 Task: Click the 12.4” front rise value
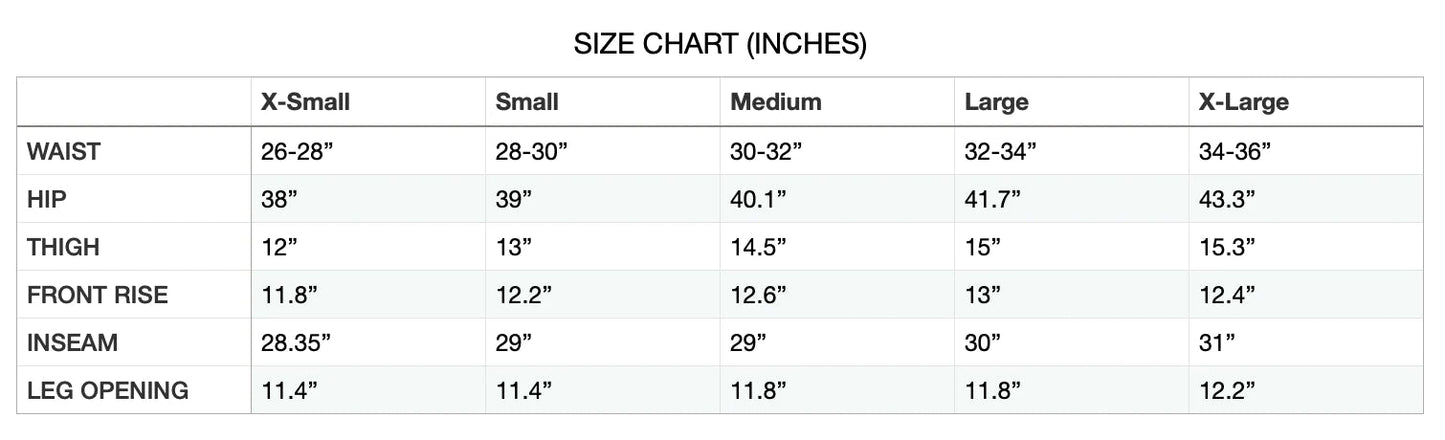point(1227,295)
